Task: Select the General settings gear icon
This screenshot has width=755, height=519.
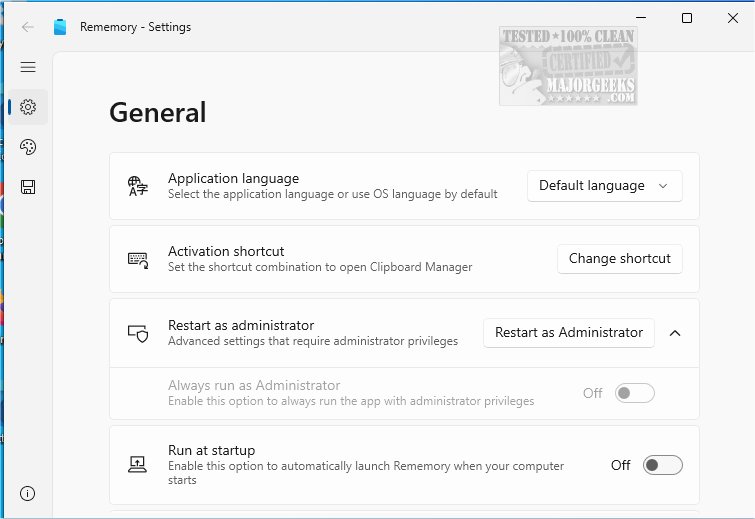Action: pos(28,107)
